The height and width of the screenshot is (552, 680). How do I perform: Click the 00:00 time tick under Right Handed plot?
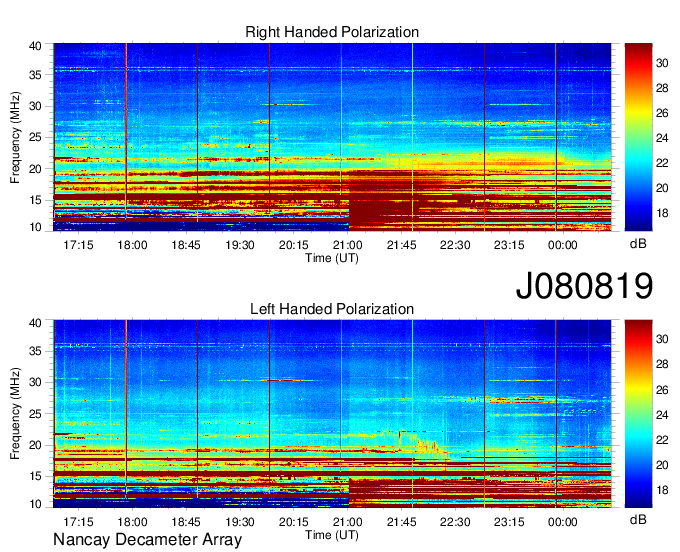click(562, 245)
